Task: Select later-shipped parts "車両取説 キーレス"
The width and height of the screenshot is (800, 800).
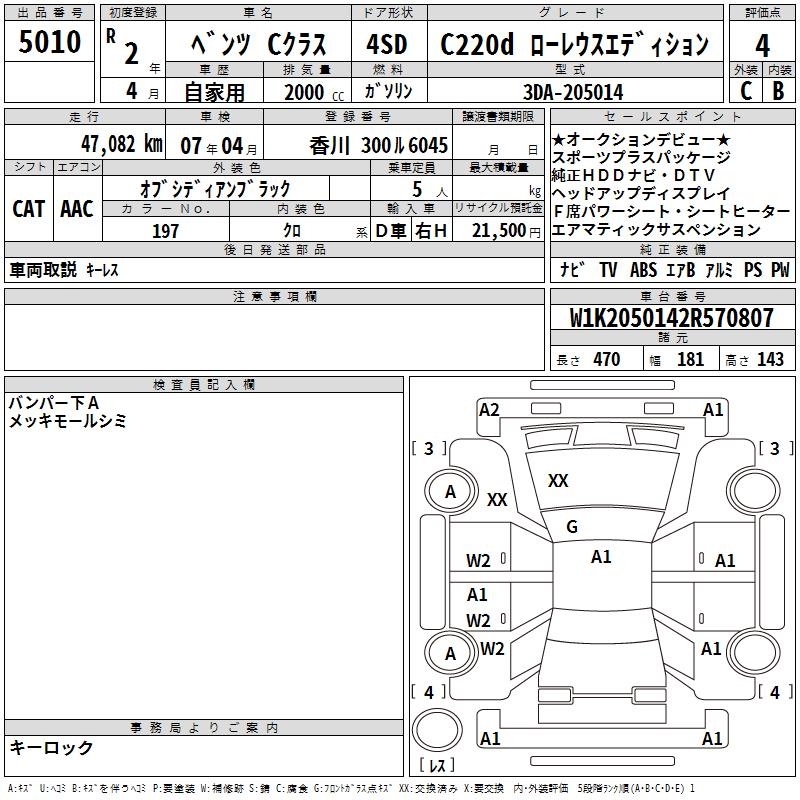Action: (64, 270)
